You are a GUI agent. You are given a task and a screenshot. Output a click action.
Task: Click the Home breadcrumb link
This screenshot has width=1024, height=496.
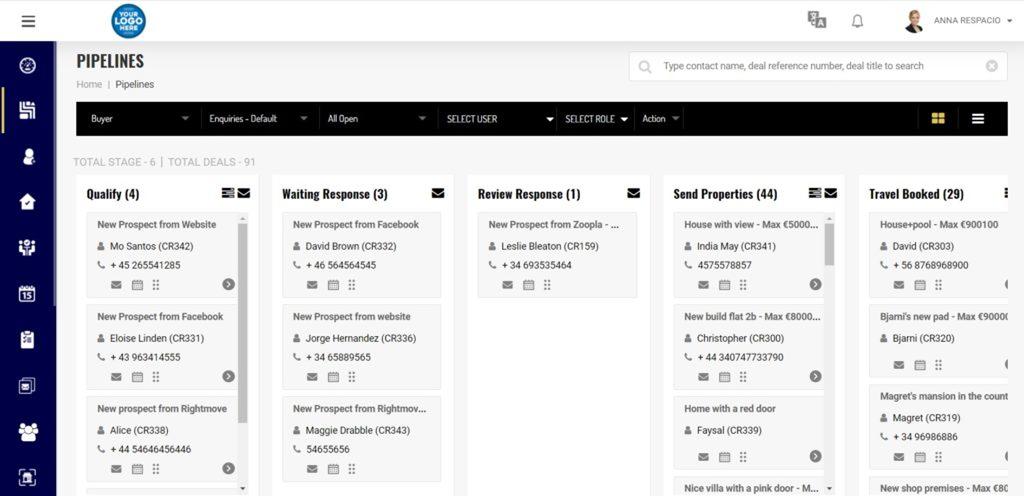tap(89, 85)
